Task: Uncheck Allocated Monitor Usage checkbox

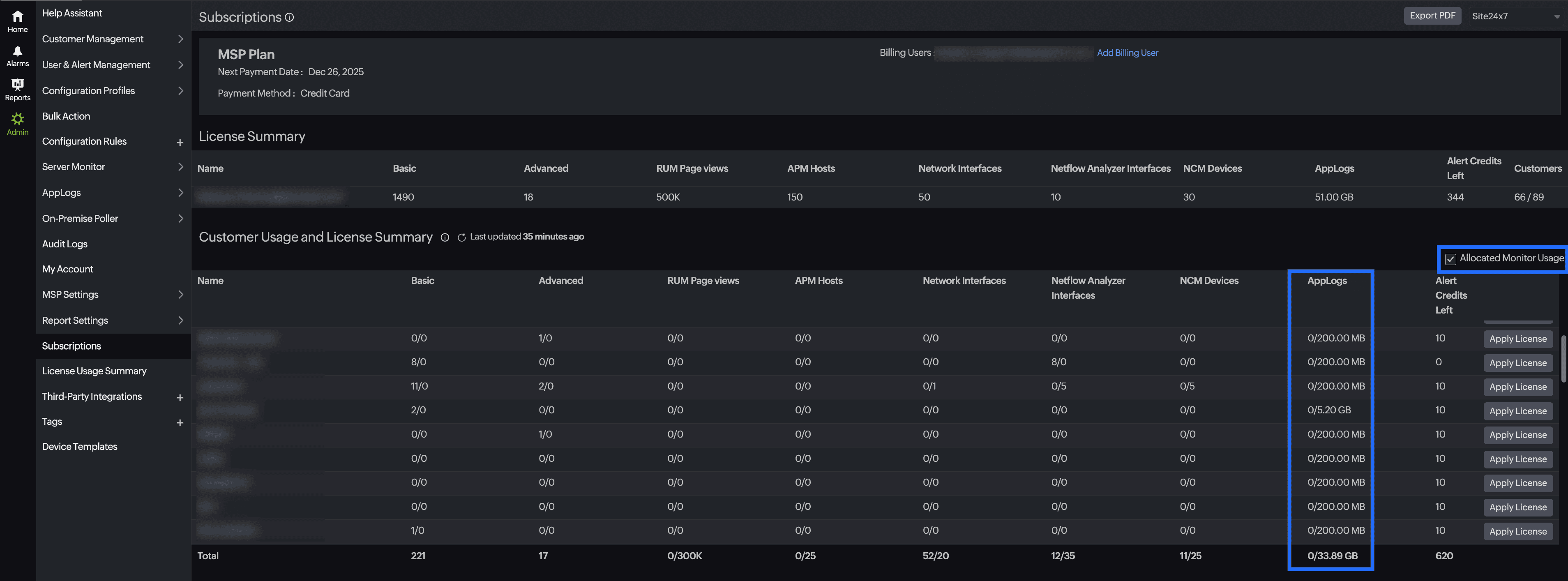Action: pos(1450,259)
